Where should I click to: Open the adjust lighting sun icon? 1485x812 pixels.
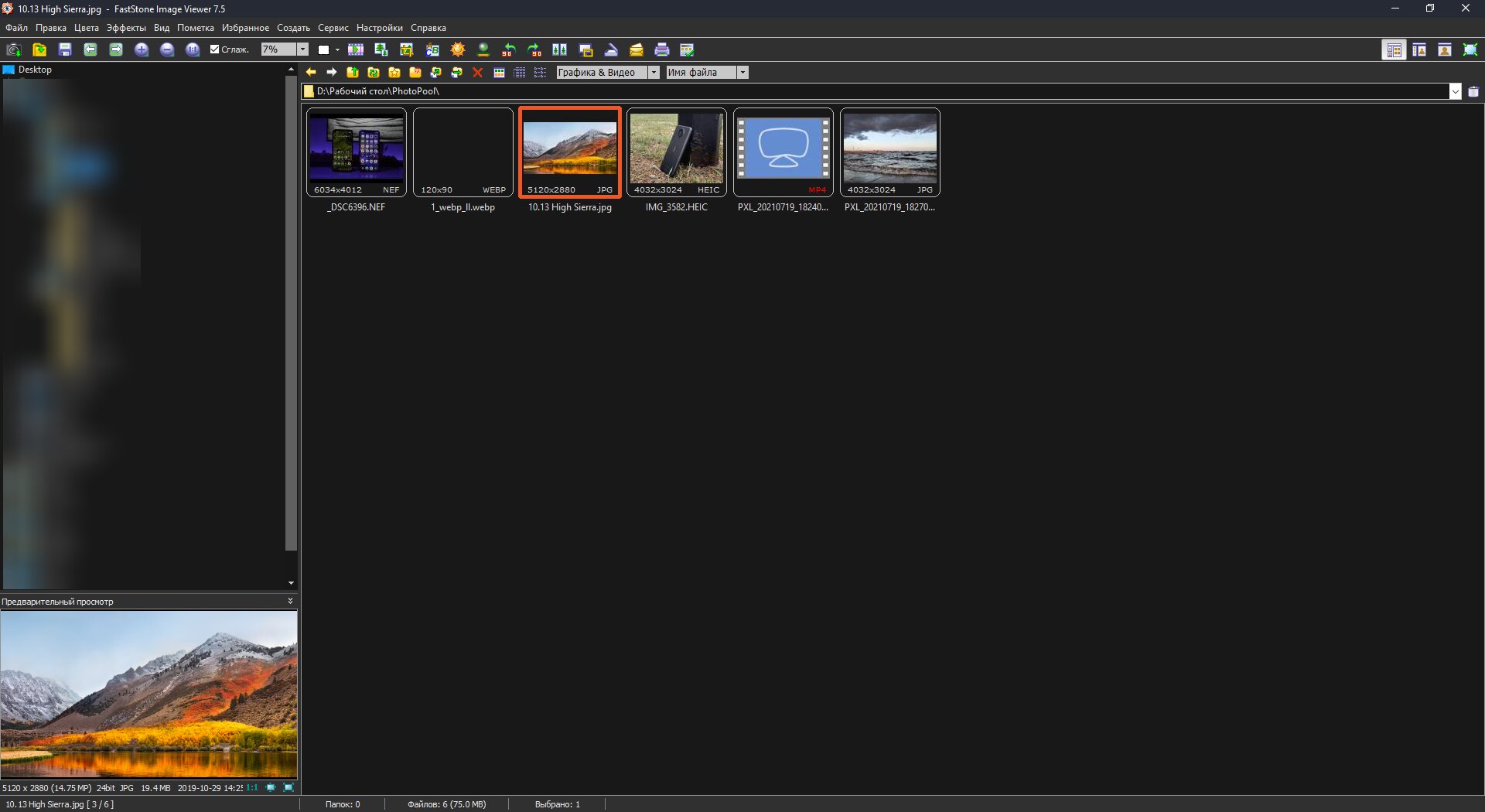[x=458, y=49]
